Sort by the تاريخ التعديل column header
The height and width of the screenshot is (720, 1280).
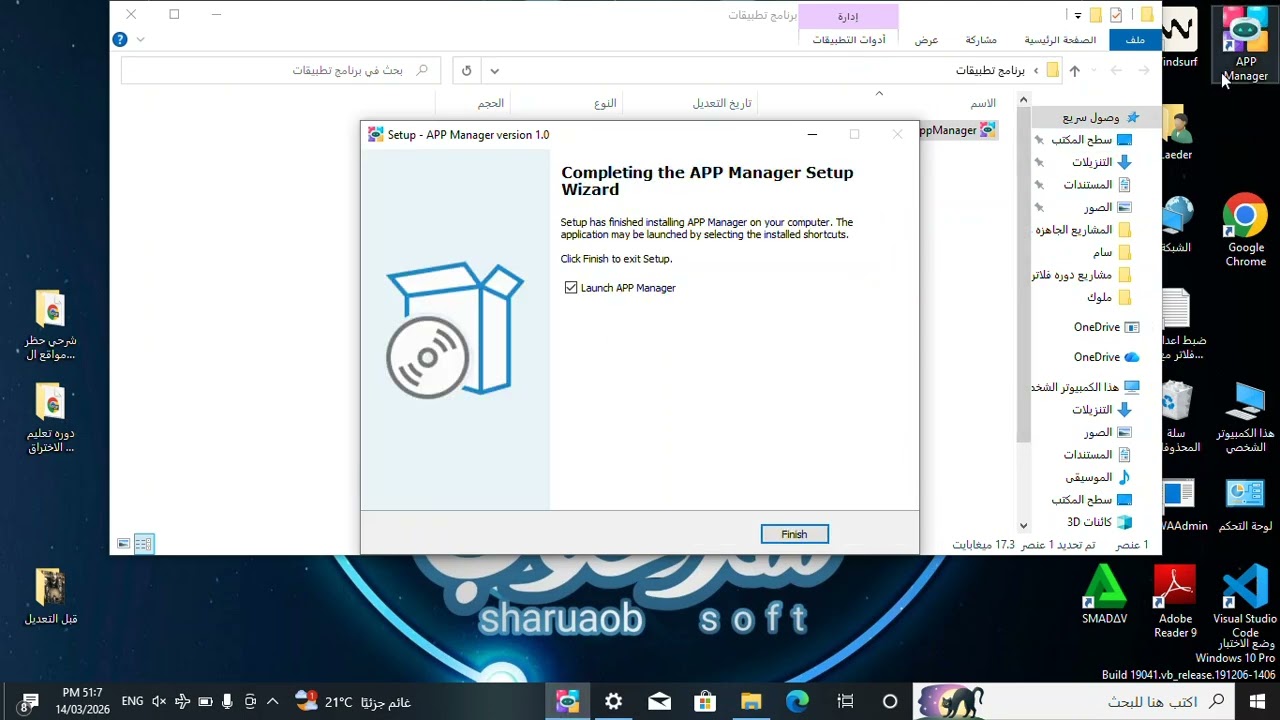point(722,103)
